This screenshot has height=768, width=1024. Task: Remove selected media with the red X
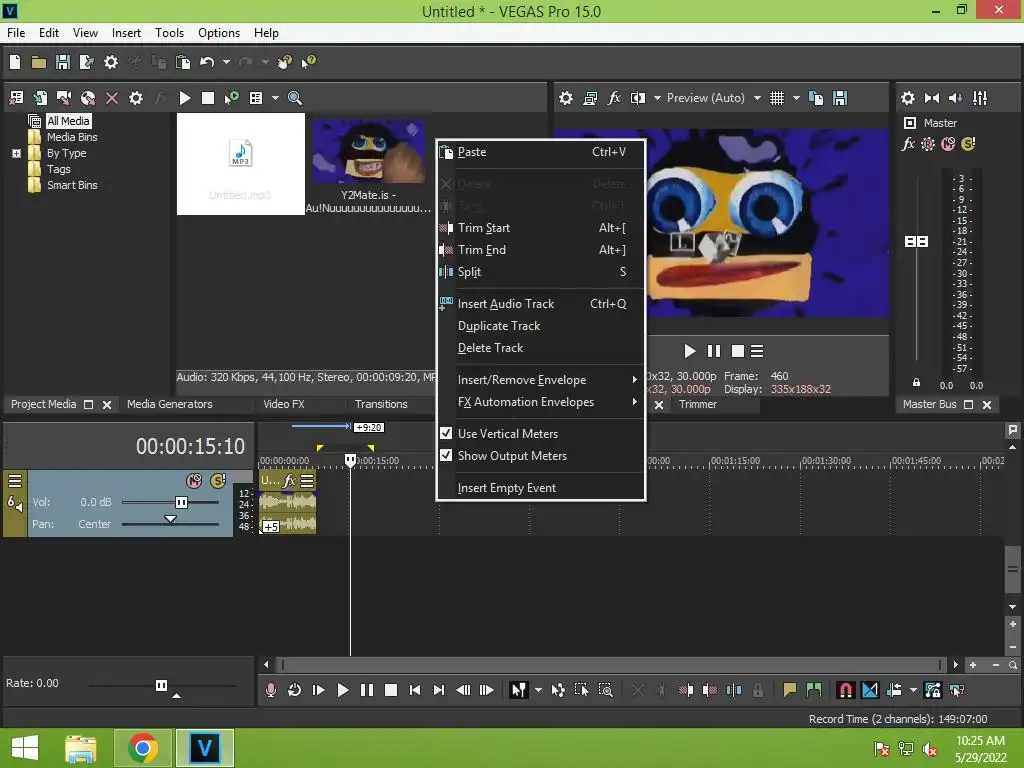[112, 98]
